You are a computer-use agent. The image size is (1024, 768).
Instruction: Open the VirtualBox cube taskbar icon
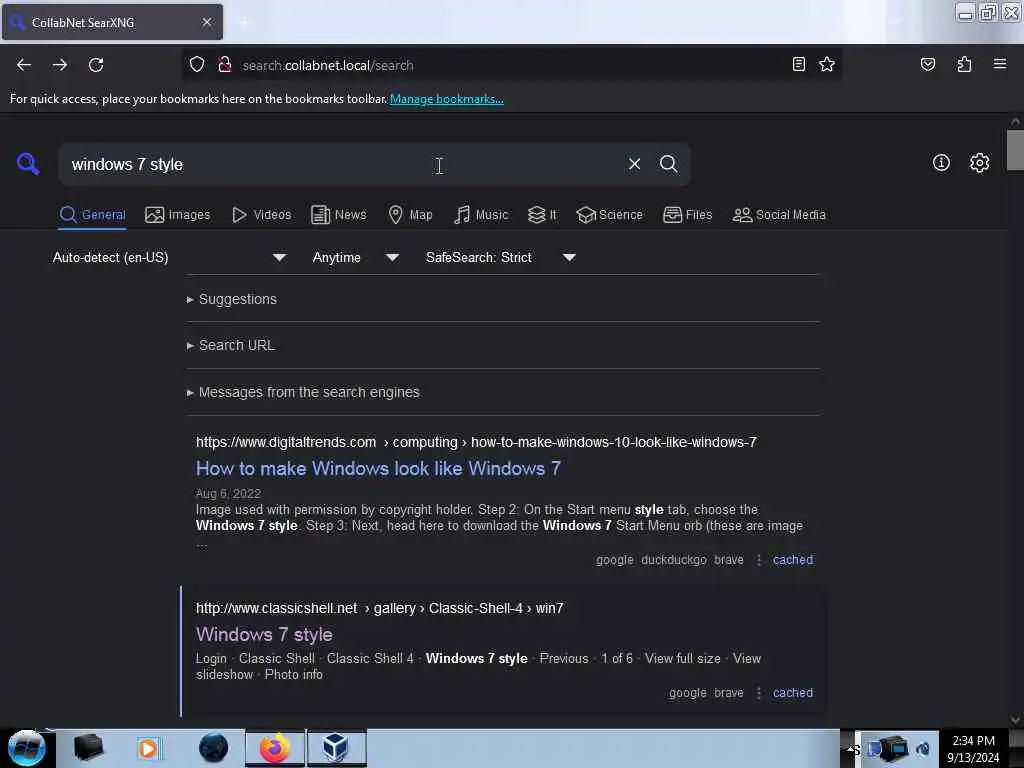coord(336,748)
